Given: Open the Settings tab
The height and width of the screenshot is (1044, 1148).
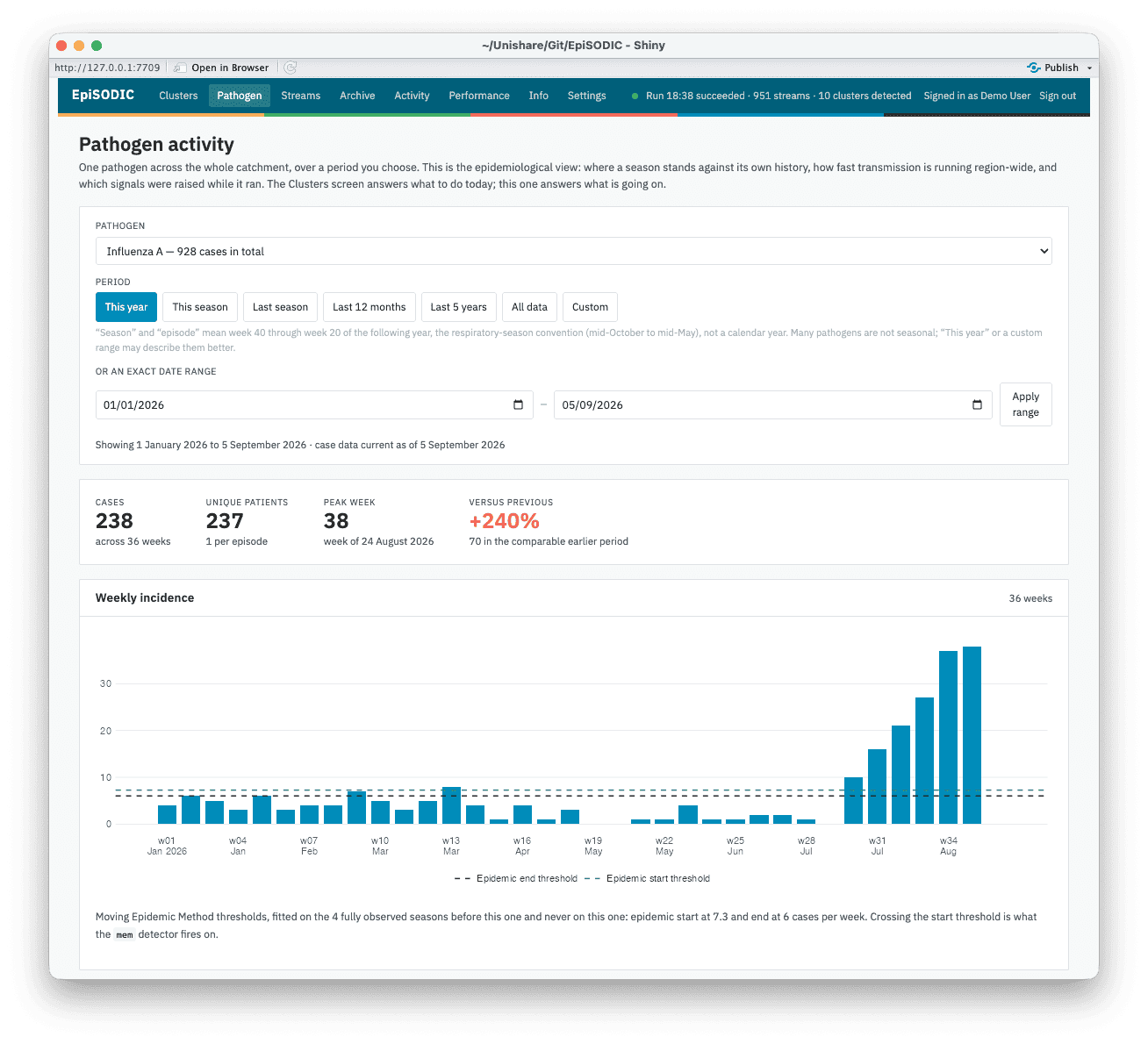Looking at the screenshot, I should (586, 96).
